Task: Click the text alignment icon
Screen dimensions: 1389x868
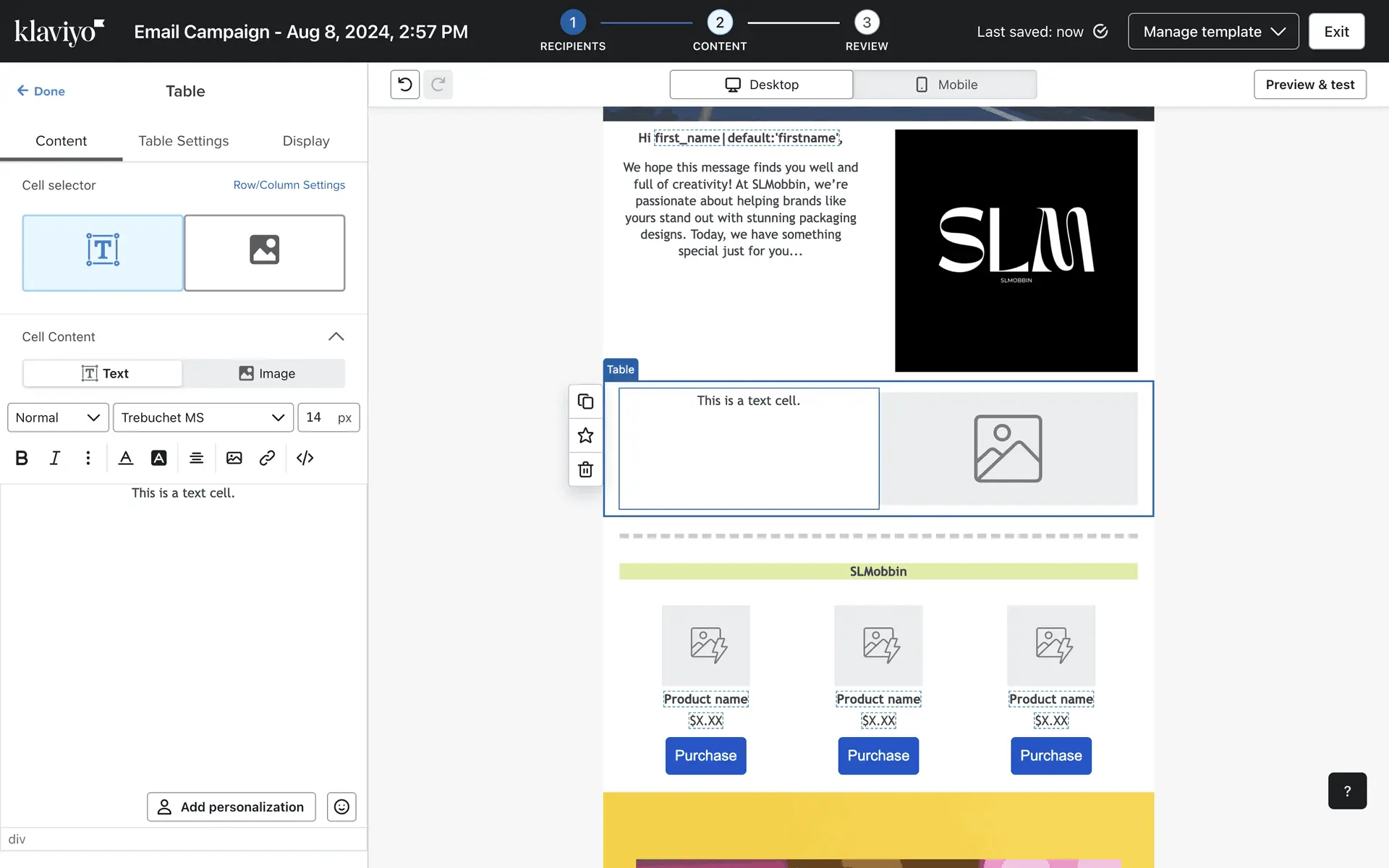Action: pyautogui.click(x=196, y=458)
